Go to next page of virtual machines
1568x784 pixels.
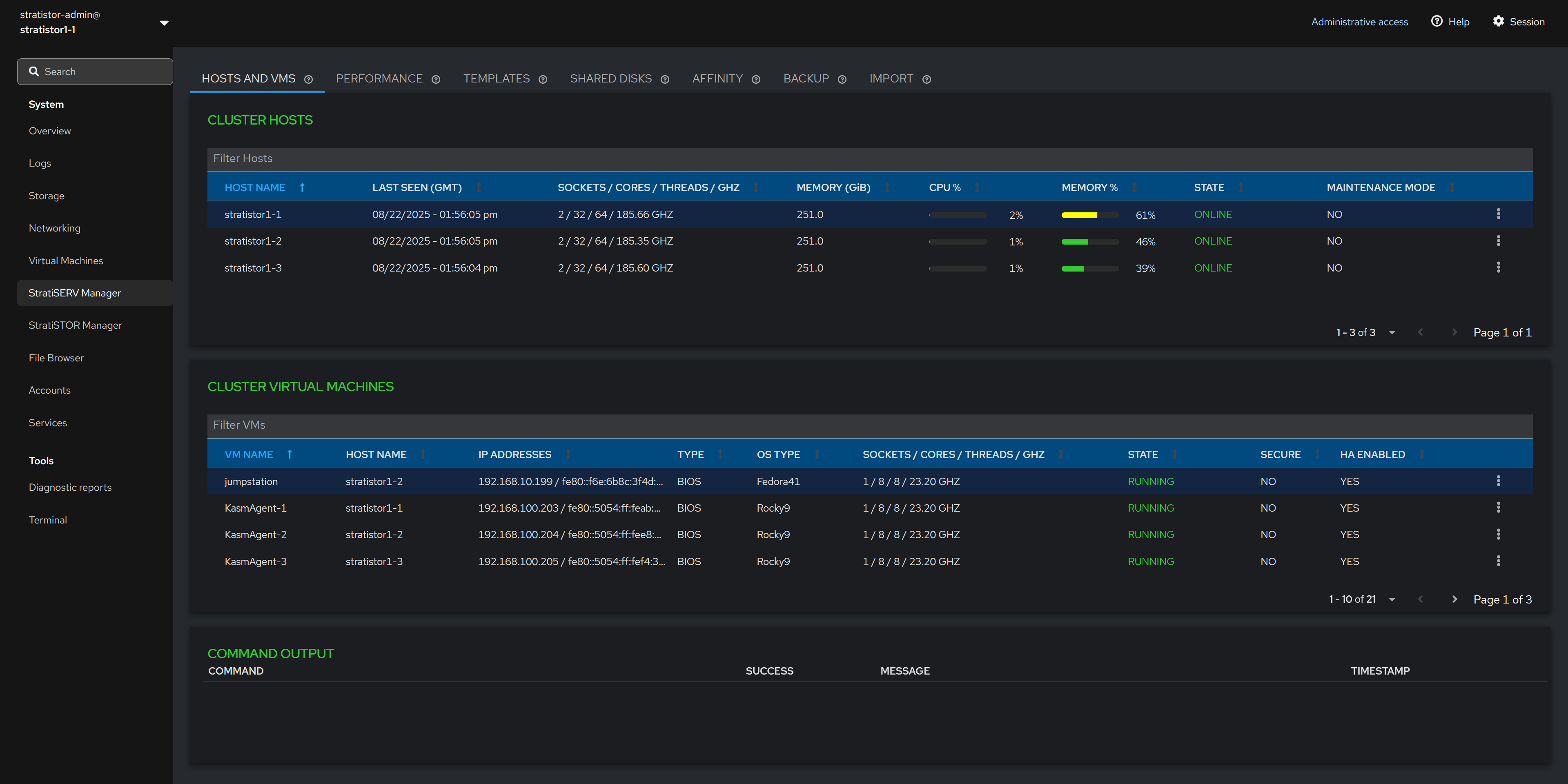[1454, 599]
